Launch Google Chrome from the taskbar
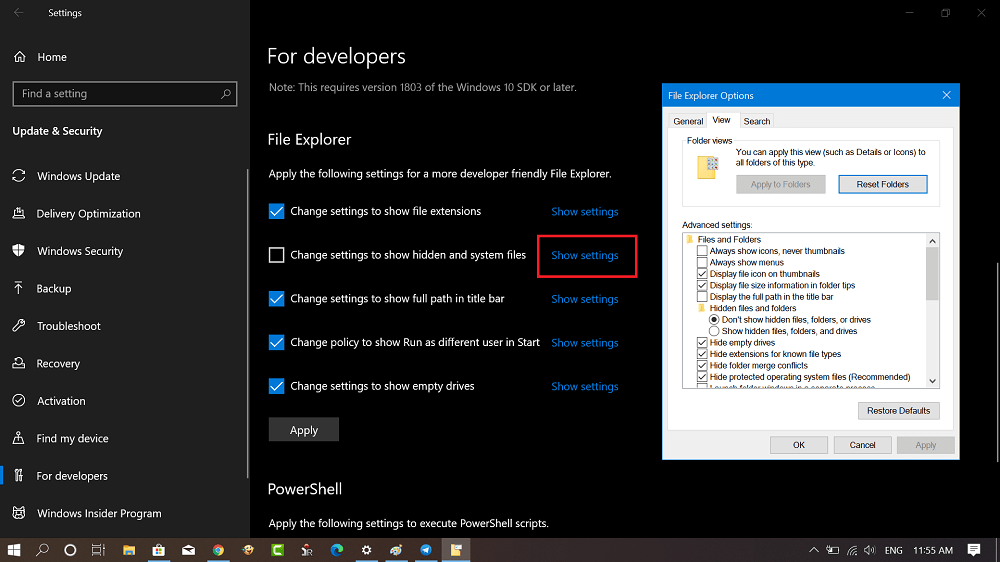 pos(218,550)
